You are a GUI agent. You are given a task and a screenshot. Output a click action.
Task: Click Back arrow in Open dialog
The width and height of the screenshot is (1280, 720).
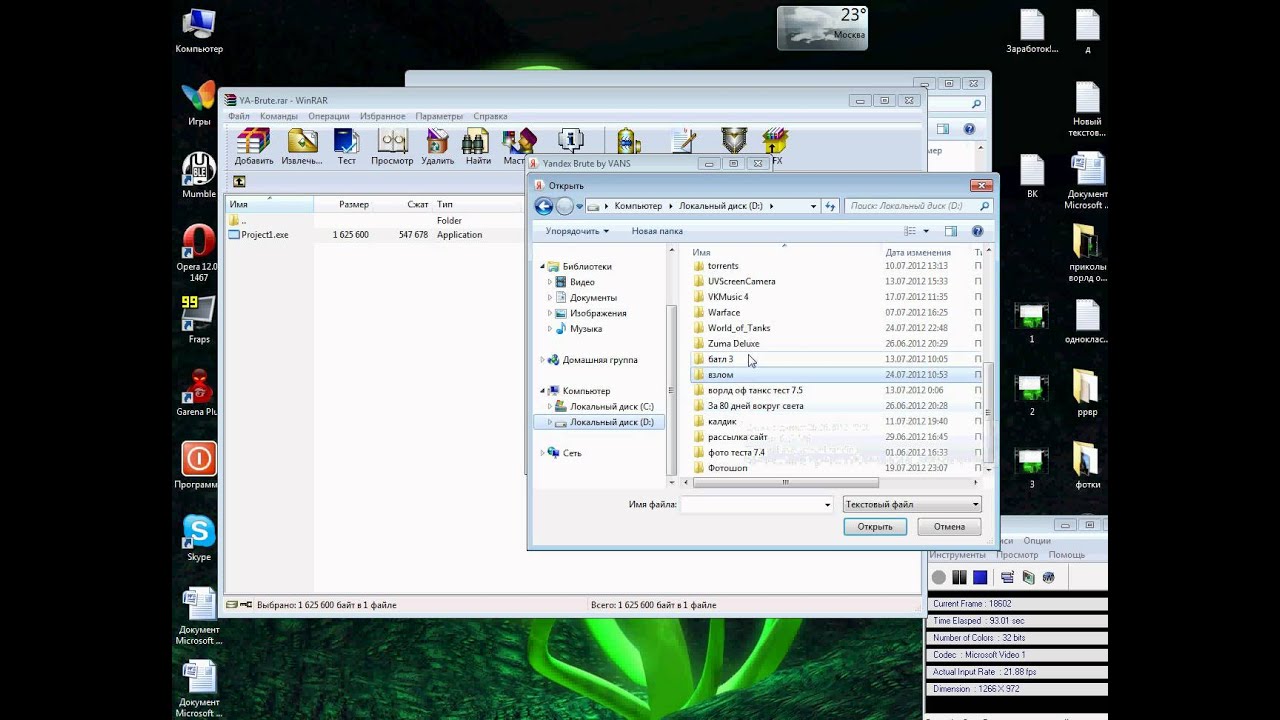544,206
